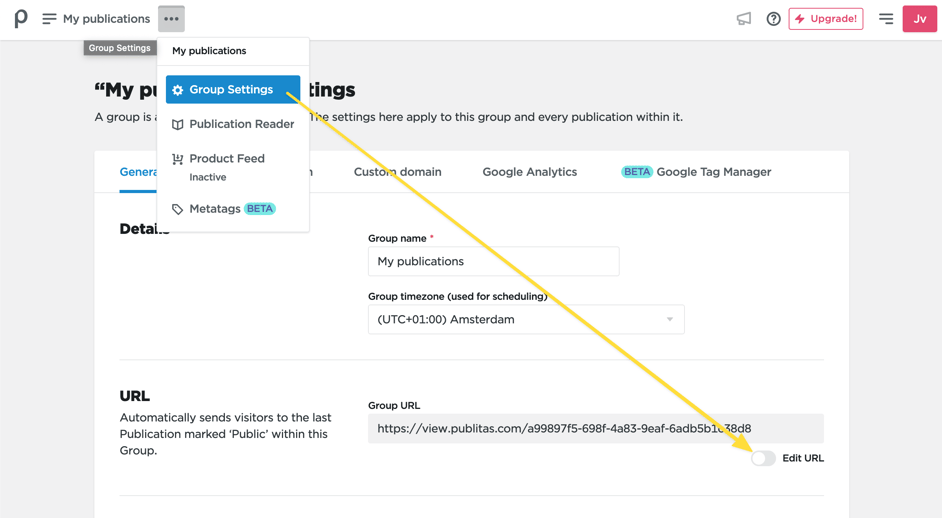Open the announcements megaphone icon
Image resolution: width=942 pixels, height=518 pixels.
743,19
